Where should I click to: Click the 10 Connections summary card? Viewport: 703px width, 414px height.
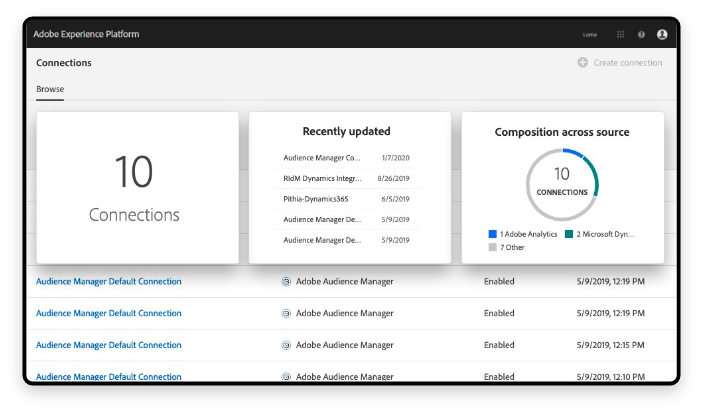[138, 187]
